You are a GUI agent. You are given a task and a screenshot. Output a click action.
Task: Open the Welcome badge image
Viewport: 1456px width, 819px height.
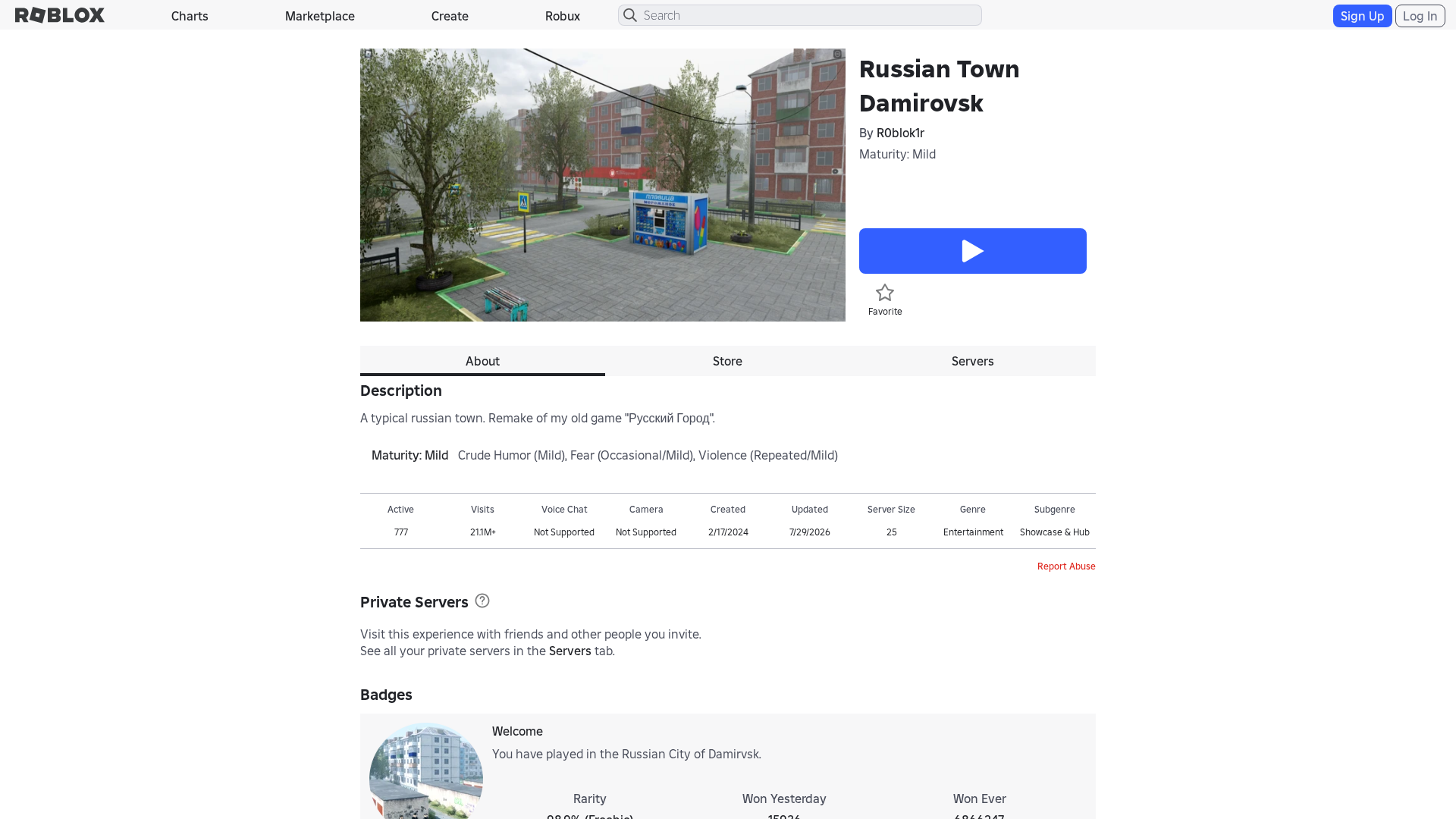point(426,770)
